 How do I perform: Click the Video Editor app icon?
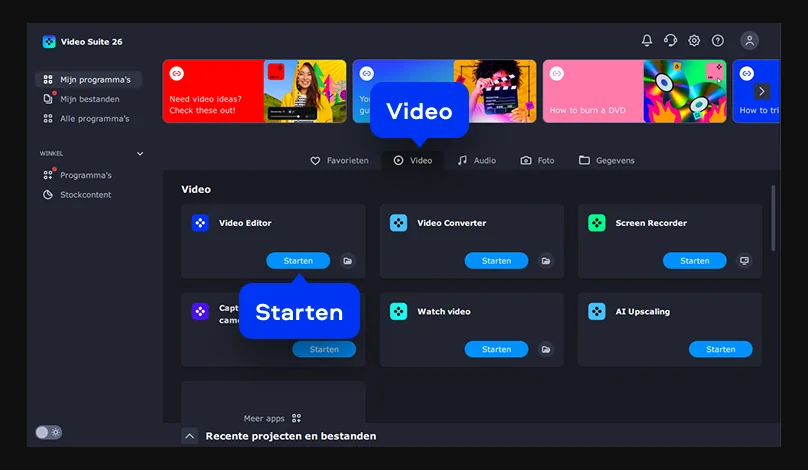200,223
